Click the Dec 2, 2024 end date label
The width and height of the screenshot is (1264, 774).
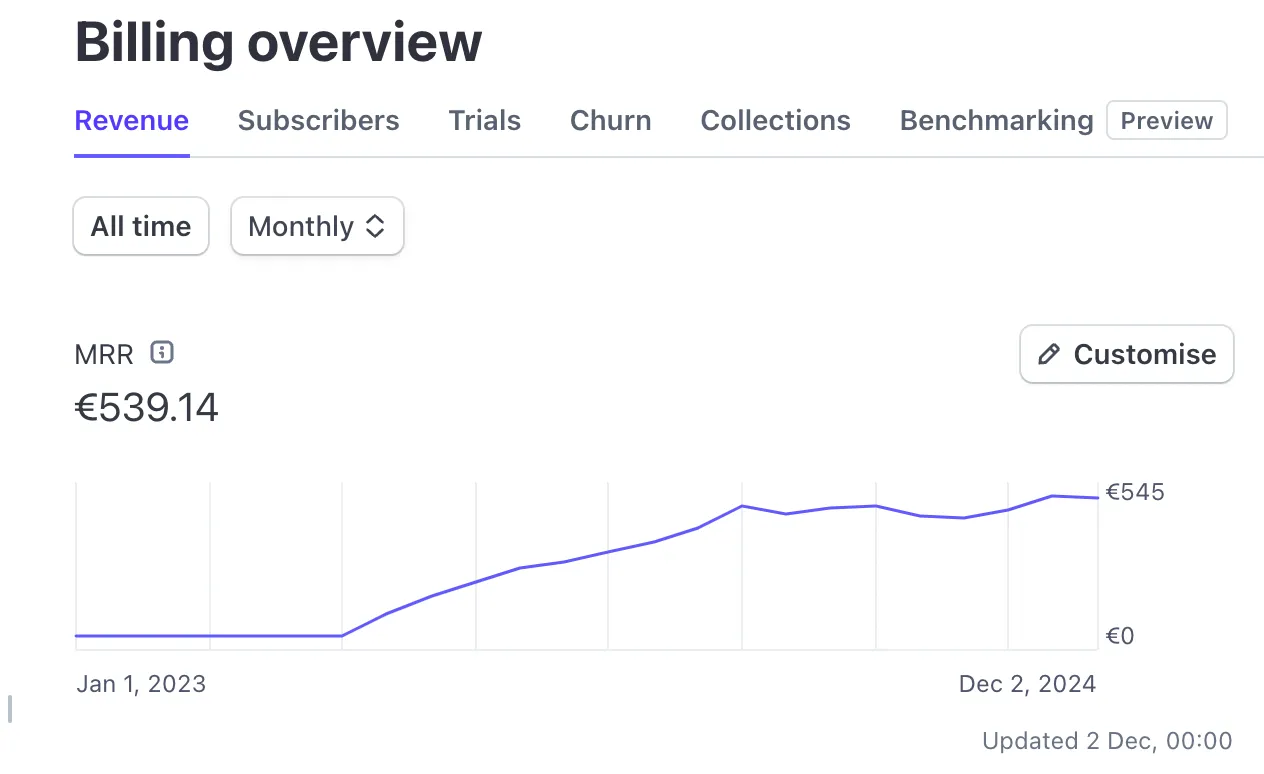pyautogui.click(x=1027, y=684)
